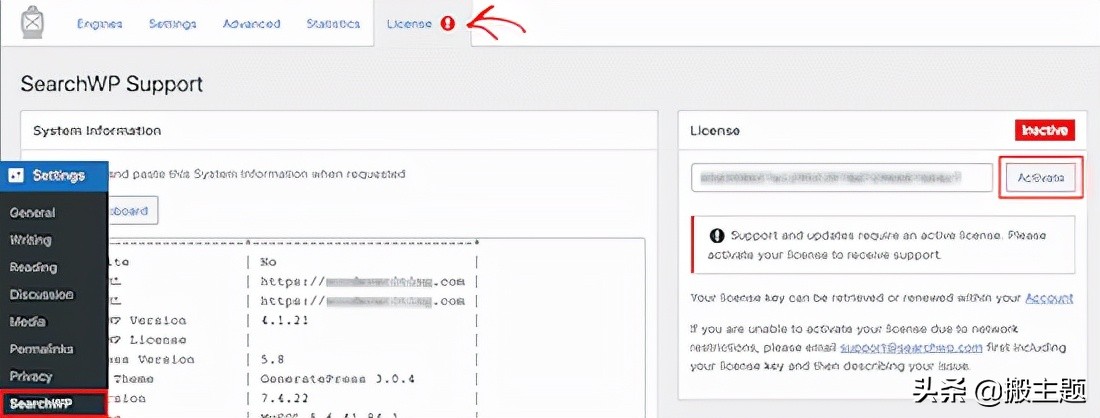Switch to the Settings tab

tap(173, 24)
